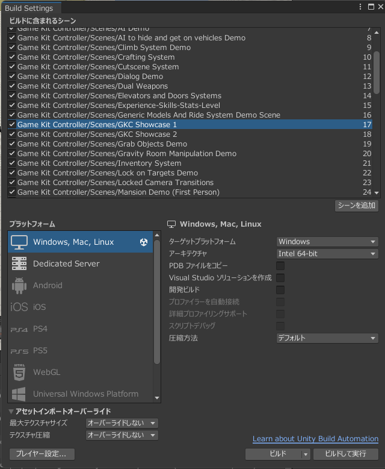The width and height of the screenshot is (385, 469).
Task: Open the window's three-dot options menu
Action: click(360, 7)
